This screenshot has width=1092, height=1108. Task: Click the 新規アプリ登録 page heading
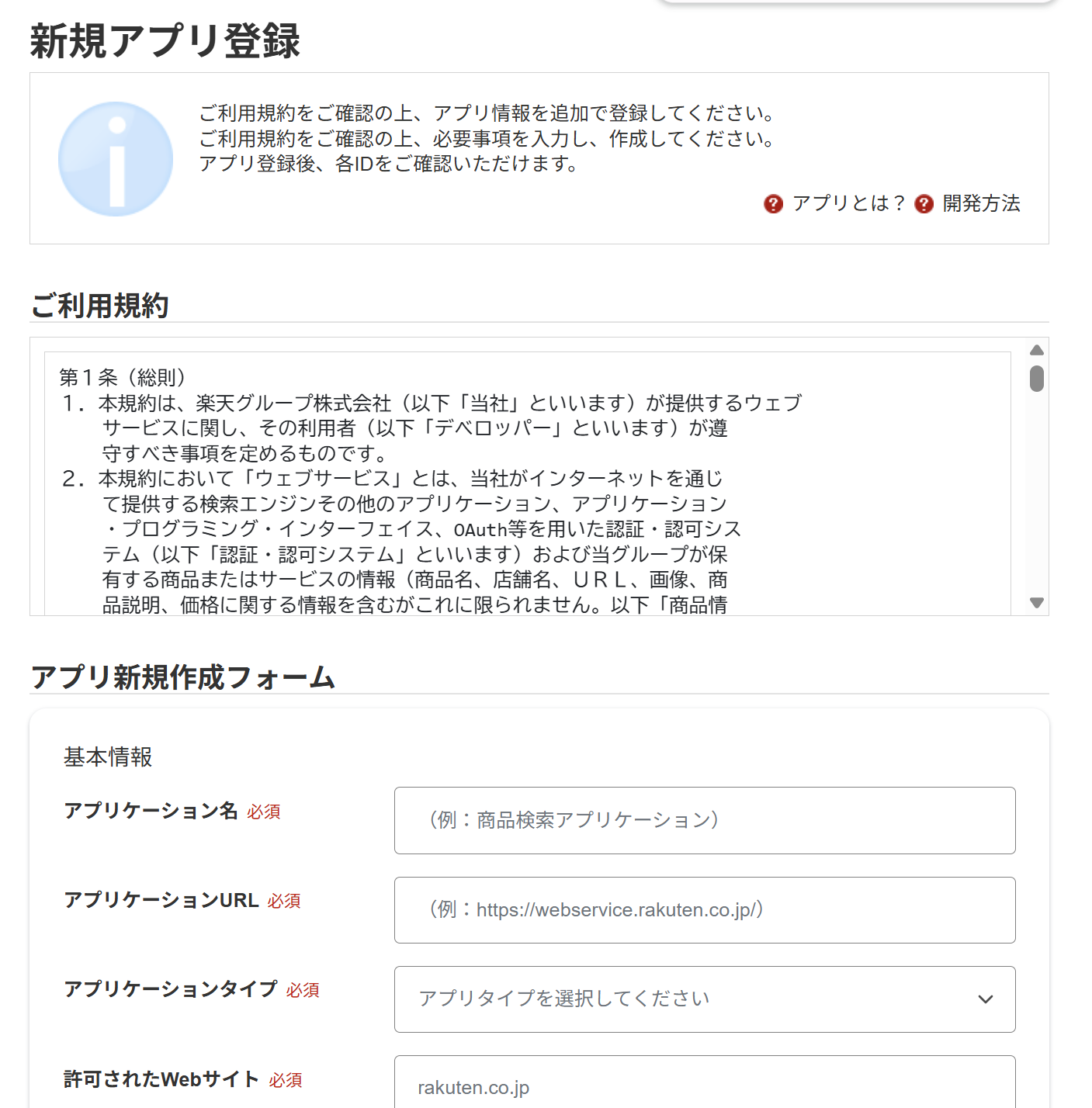coord(165,41)
